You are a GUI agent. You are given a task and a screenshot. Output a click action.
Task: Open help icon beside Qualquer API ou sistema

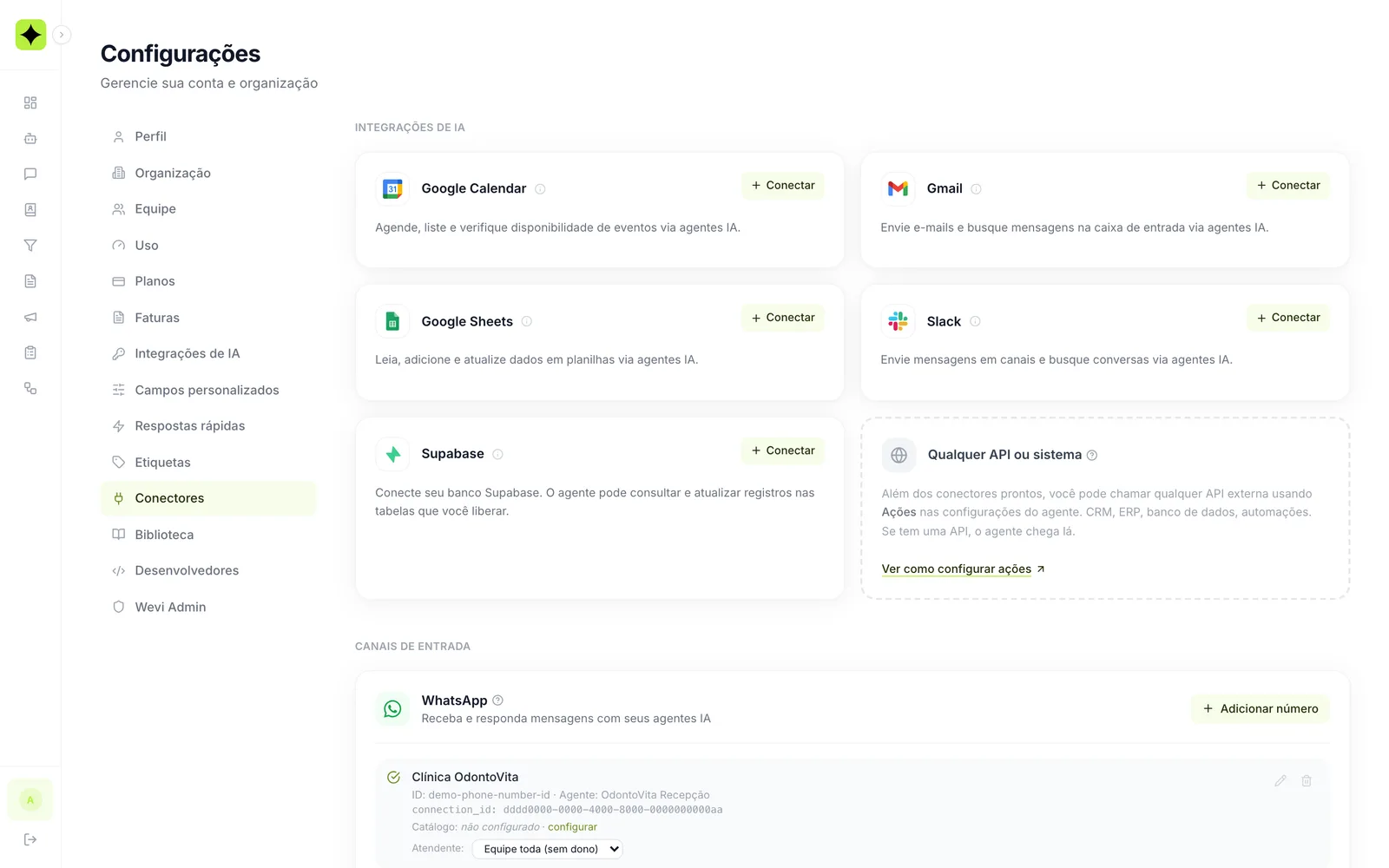click(x=1092, y=455)
